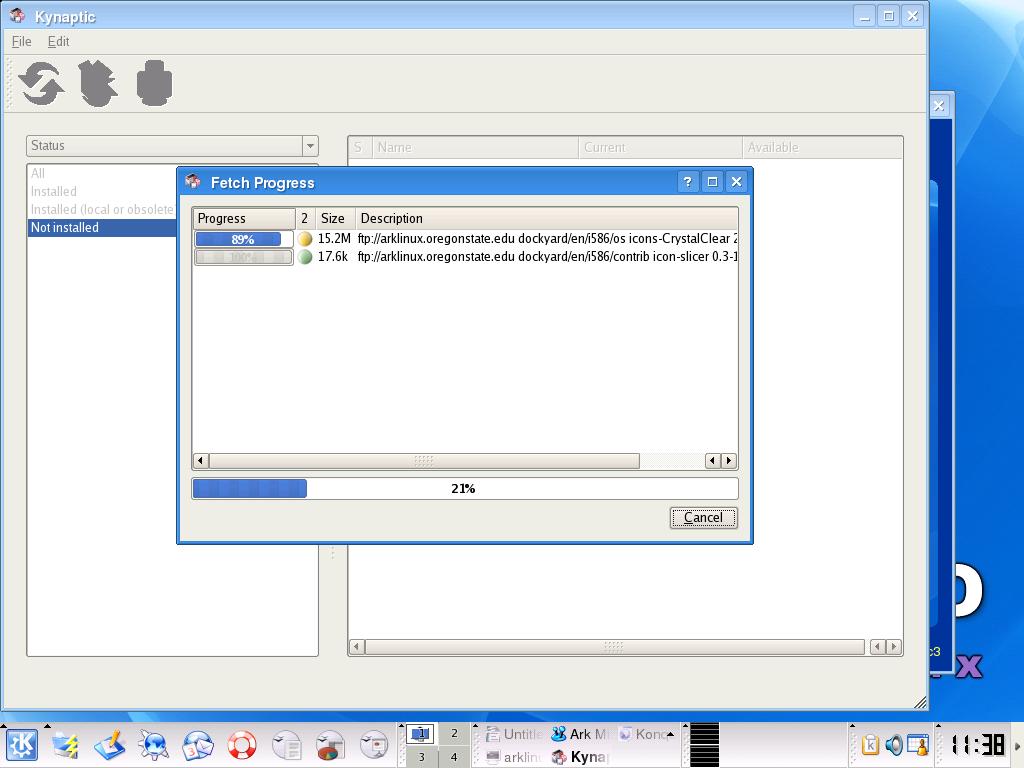The image size is (1024, 768).
Task: Click the folder with lightning taskbar icon
Action: pos(65,745)
